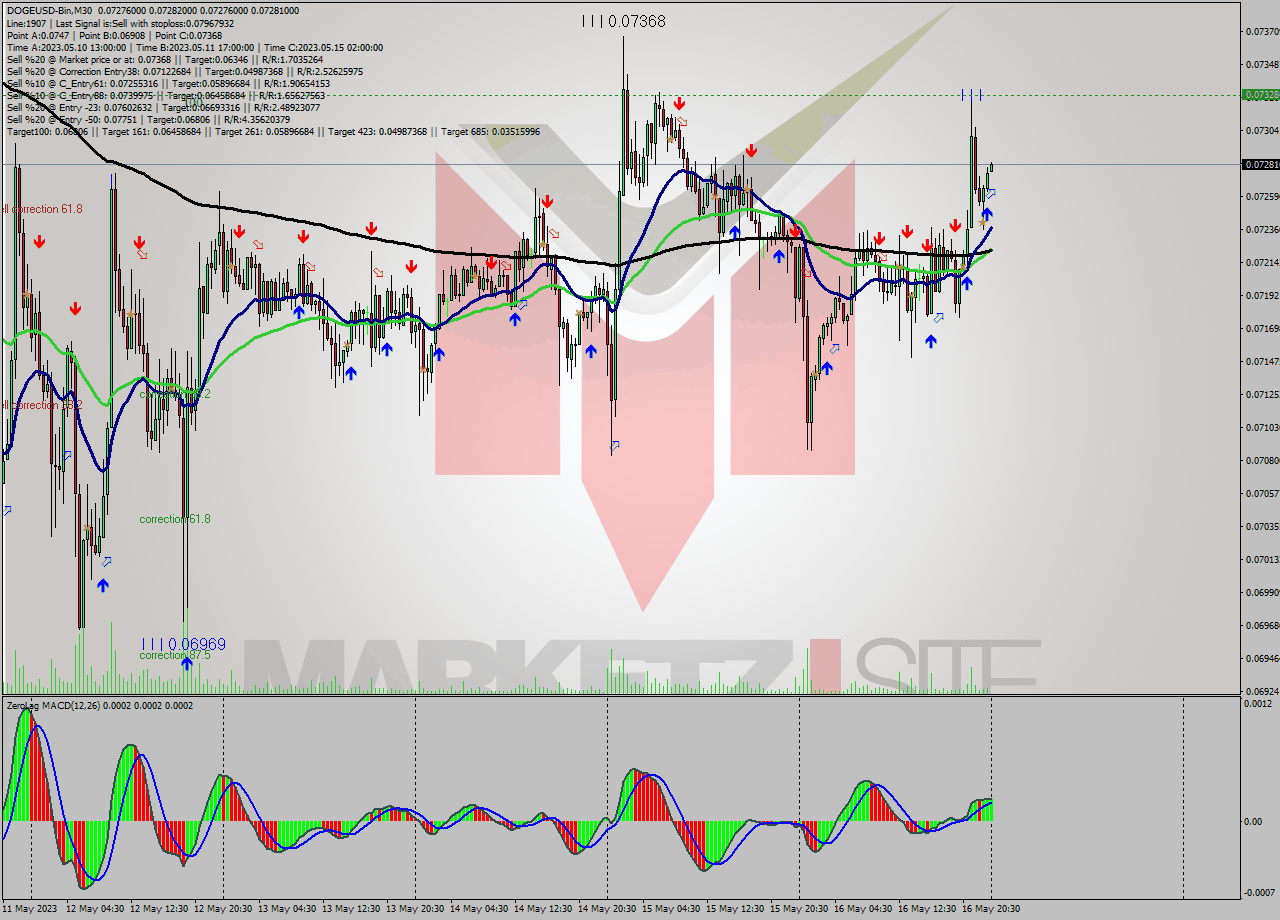Viewport: 1280px width, 920px height.
Task: Click the 0.07370 price axis label
Action: [x=1261, y=31]
